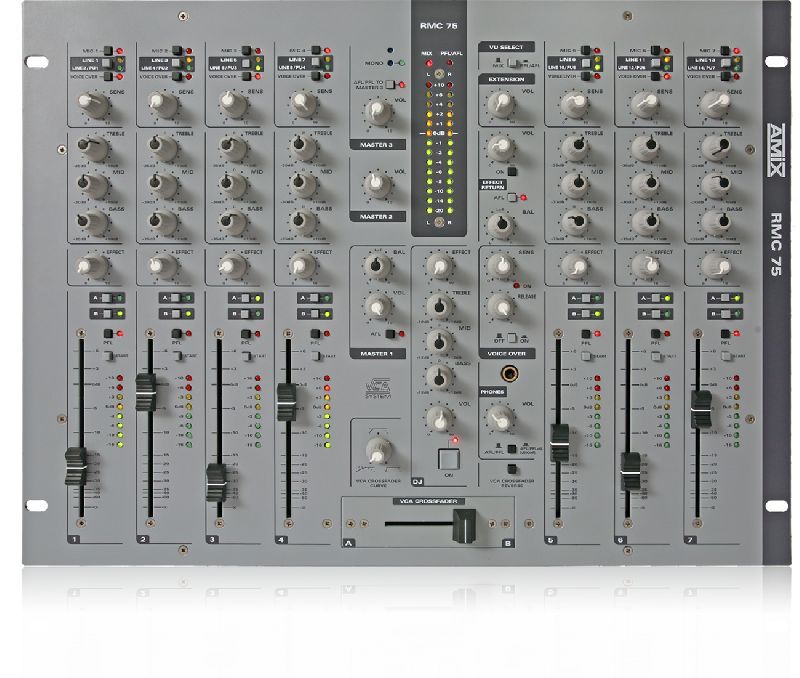Click the channel 1 fader cap
The width and height of the screenshot is (800, 678).
point(77,466)
